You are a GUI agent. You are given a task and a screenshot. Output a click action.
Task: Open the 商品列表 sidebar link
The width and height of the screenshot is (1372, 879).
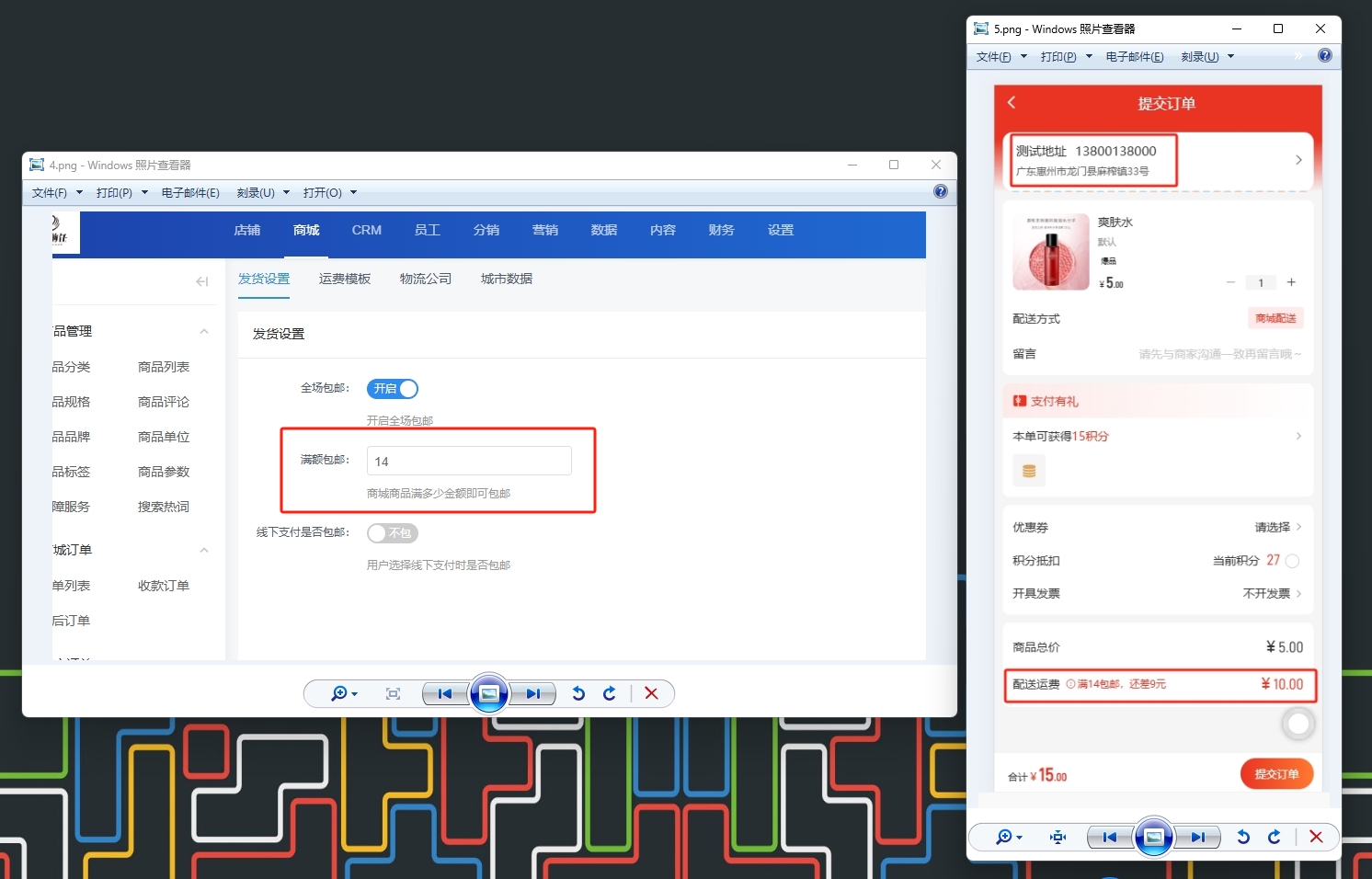coord(164,367)
